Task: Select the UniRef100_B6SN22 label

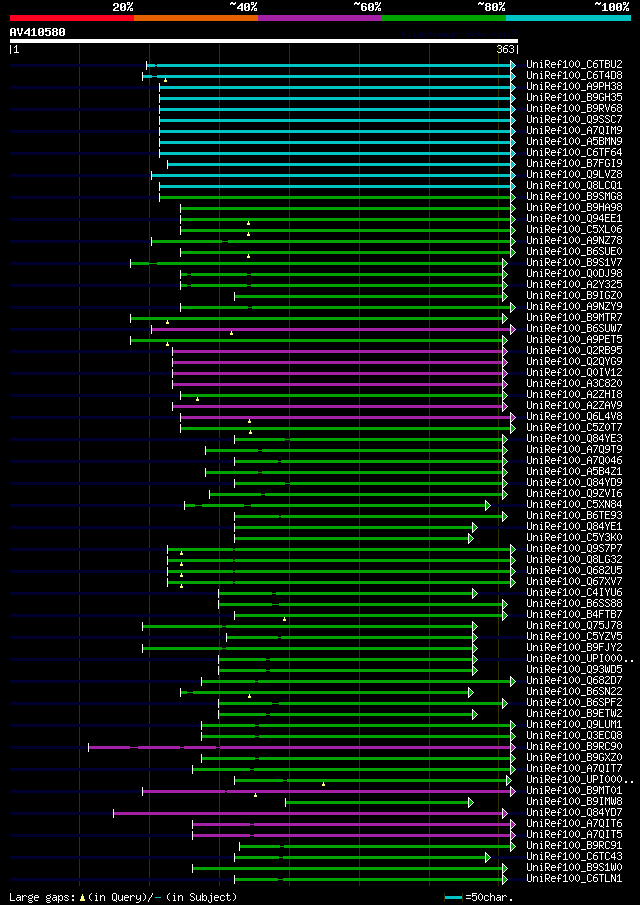Action: 574,692
